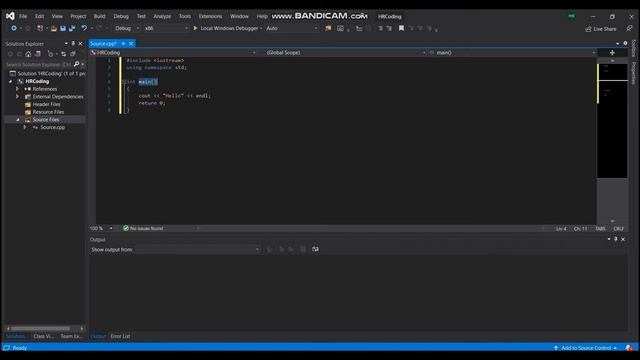
Task: Open the Auto dropdown in toolbar
Action: coord(291,28)
